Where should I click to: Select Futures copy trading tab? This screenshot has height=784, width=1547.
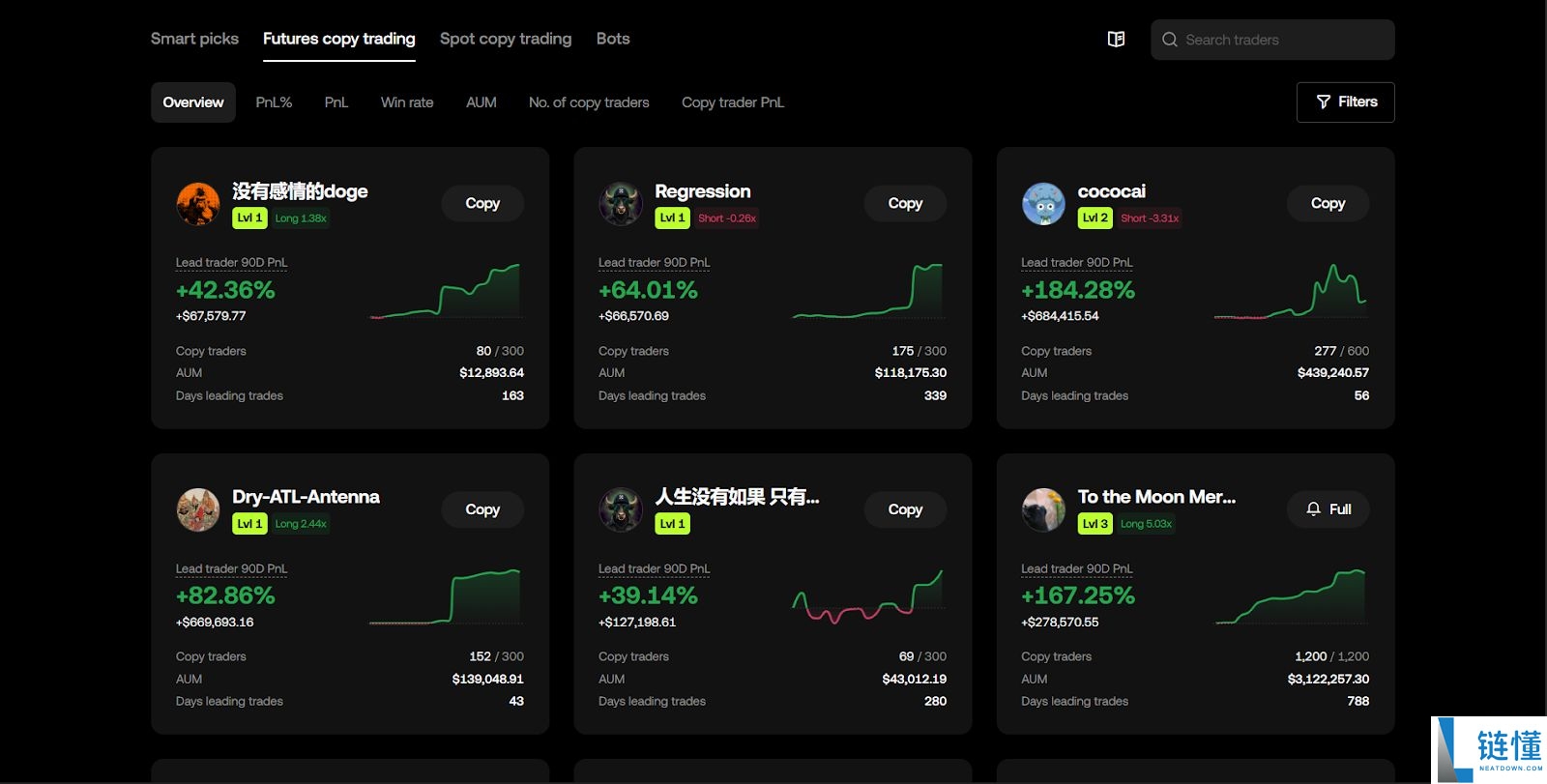click(339, 39)
